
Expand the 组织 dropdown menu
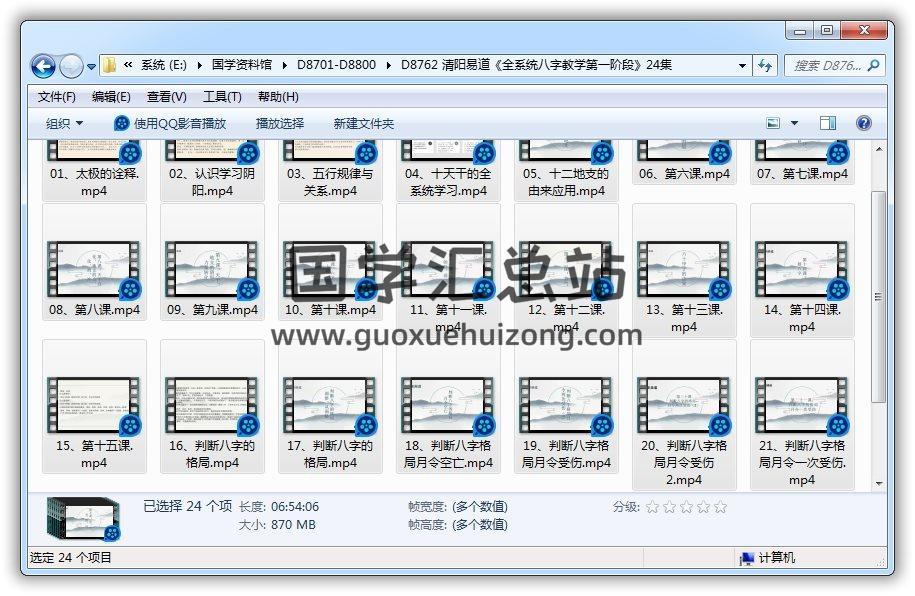pos(64,124)
